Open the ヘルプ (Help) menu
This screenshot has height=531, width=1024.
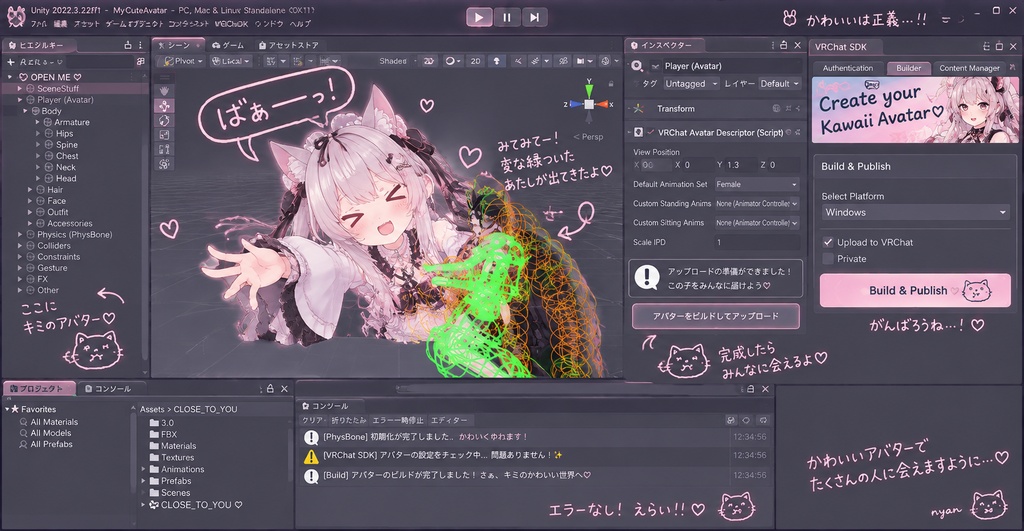point(300,24)
